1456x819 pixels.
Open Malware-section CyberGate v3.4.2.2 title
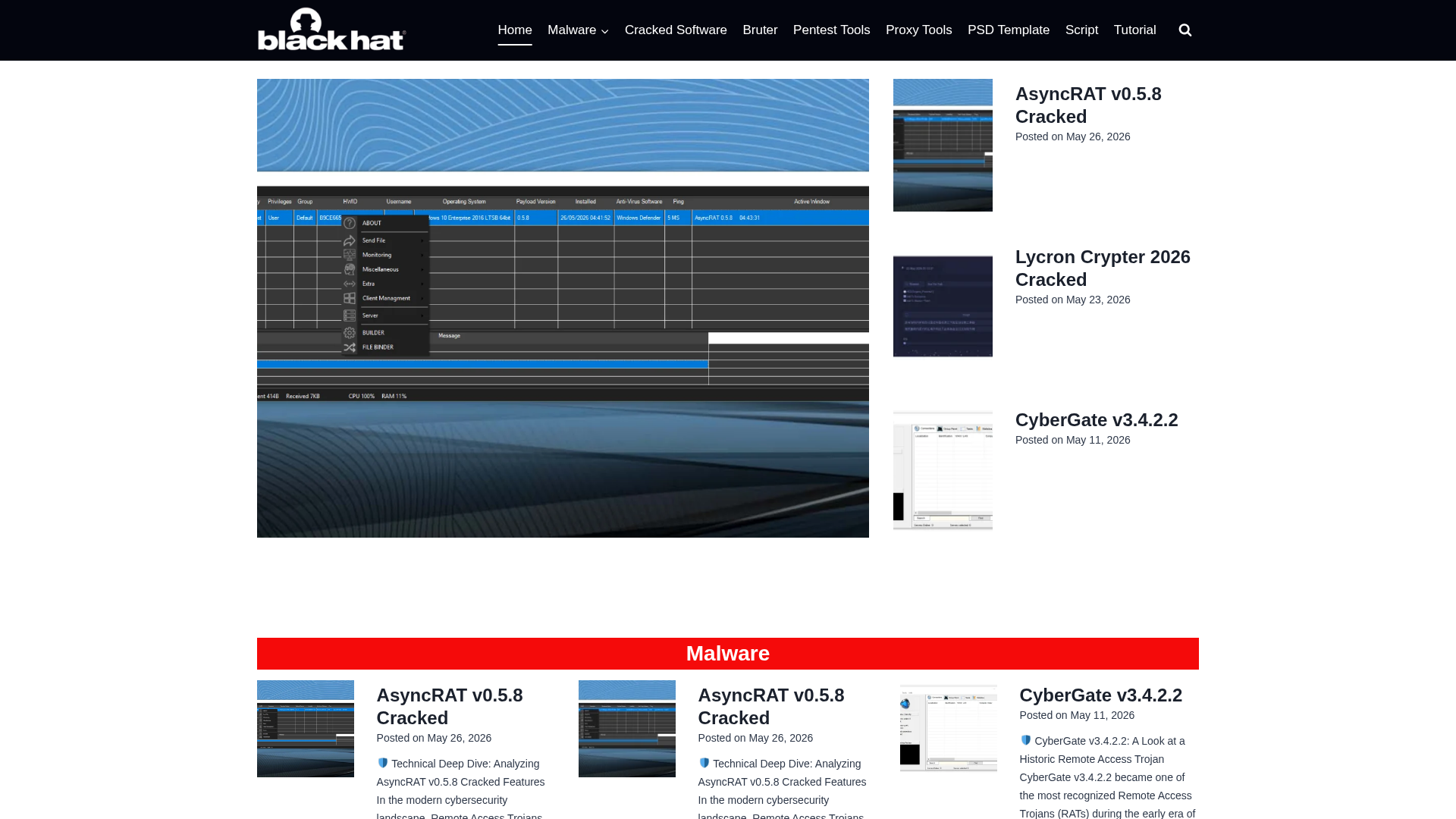point(1100,695)
